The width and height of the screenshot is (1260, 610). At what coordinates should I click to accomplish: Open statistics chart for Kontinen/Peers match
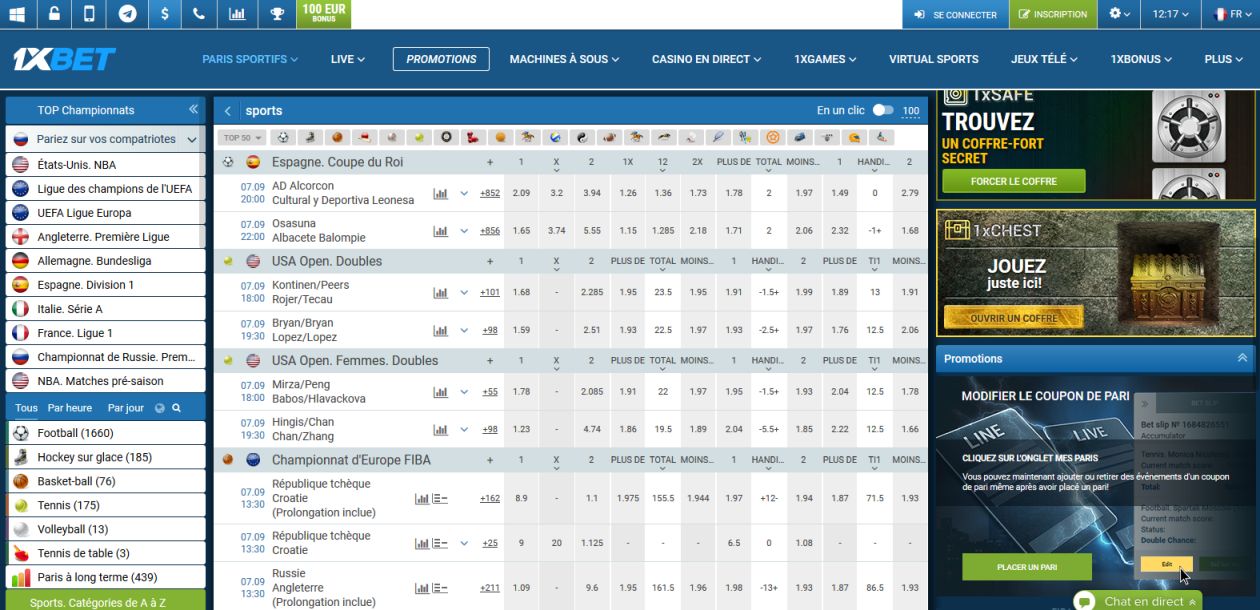point(440,293)
